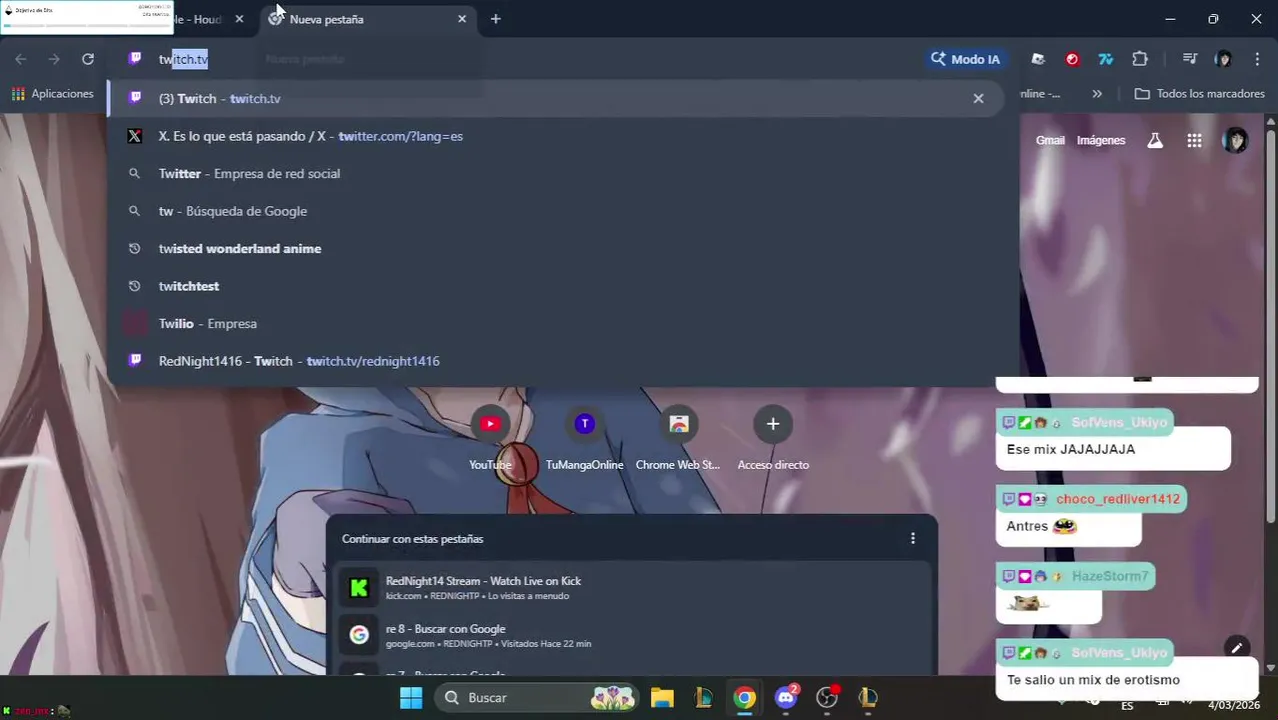
Task: Open the Aplicaciones shortcut in bookmarks bar
Action: pos(52,94)
